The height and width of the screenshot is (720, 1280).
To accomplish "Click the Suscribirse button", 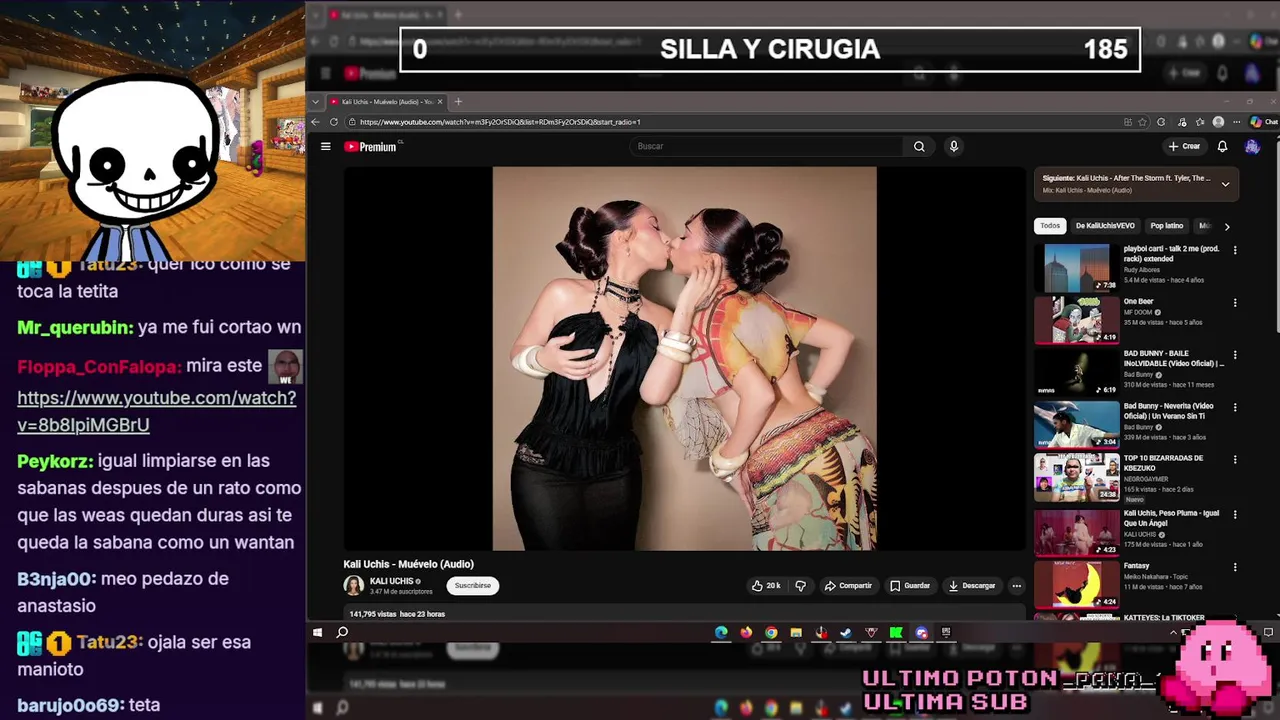I will pos(473,586).
